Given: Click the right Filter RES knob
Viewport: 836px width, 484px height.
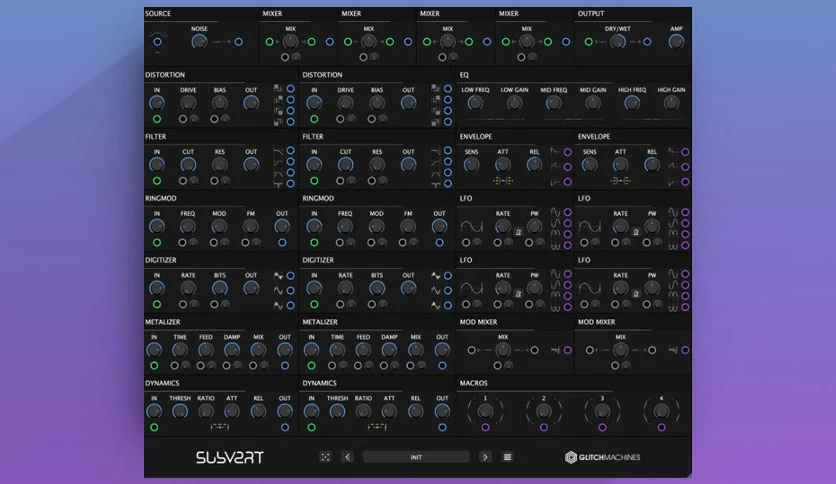Looking at the screenshot, I should pos(376,165).
